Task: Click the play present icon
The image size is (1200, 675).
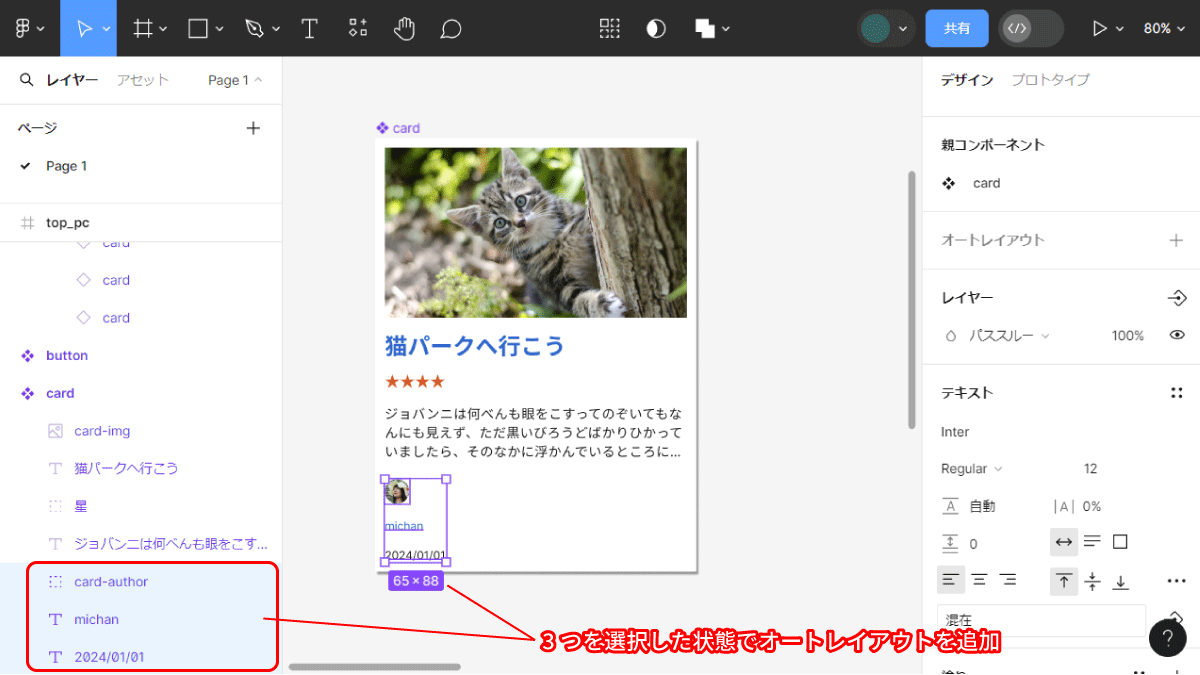Action: (x=1100, y=29)
